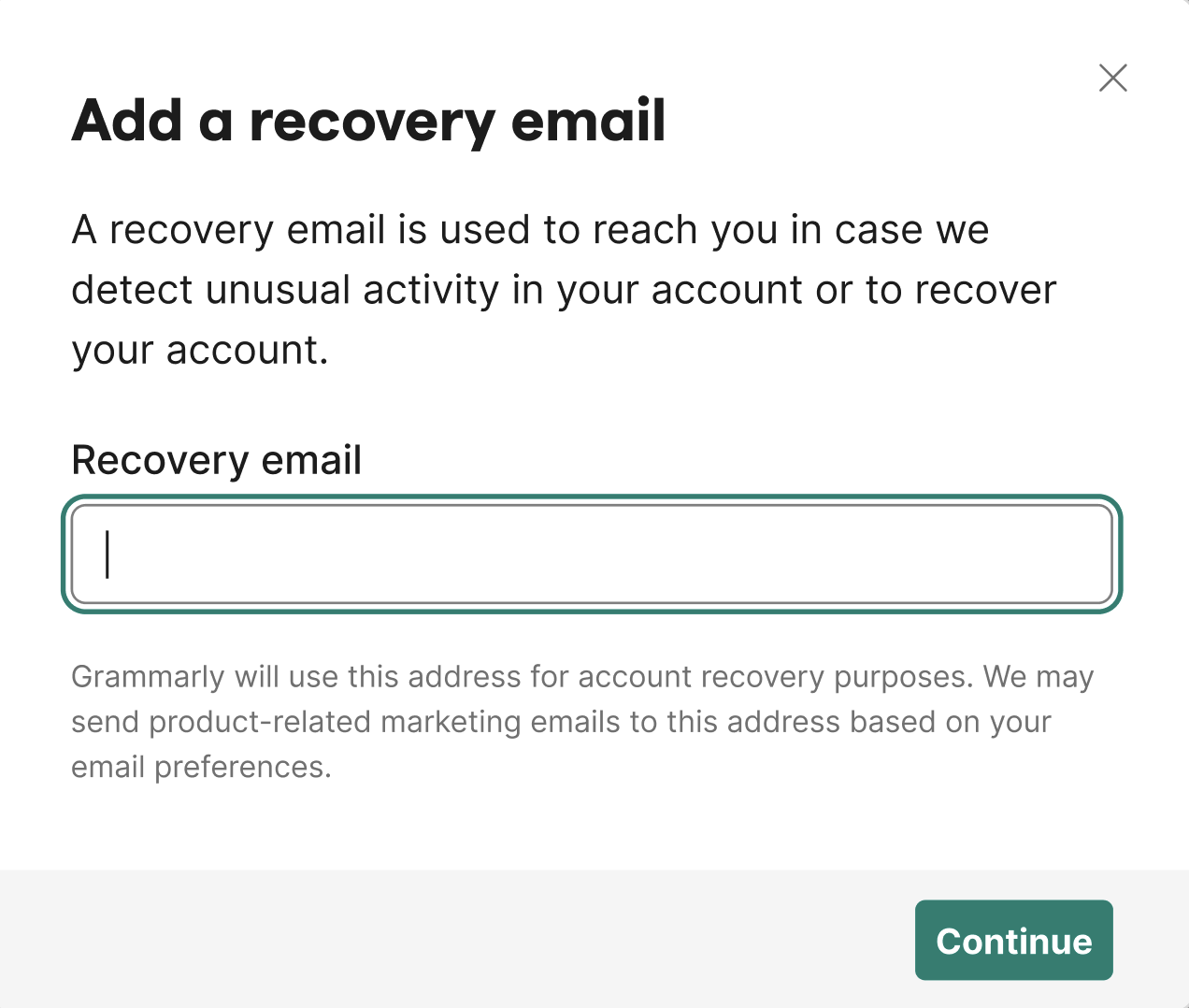Proceed by clicking Continue in the footer
Screen dimensions: 1189x1008
[x=1013, y=940]
